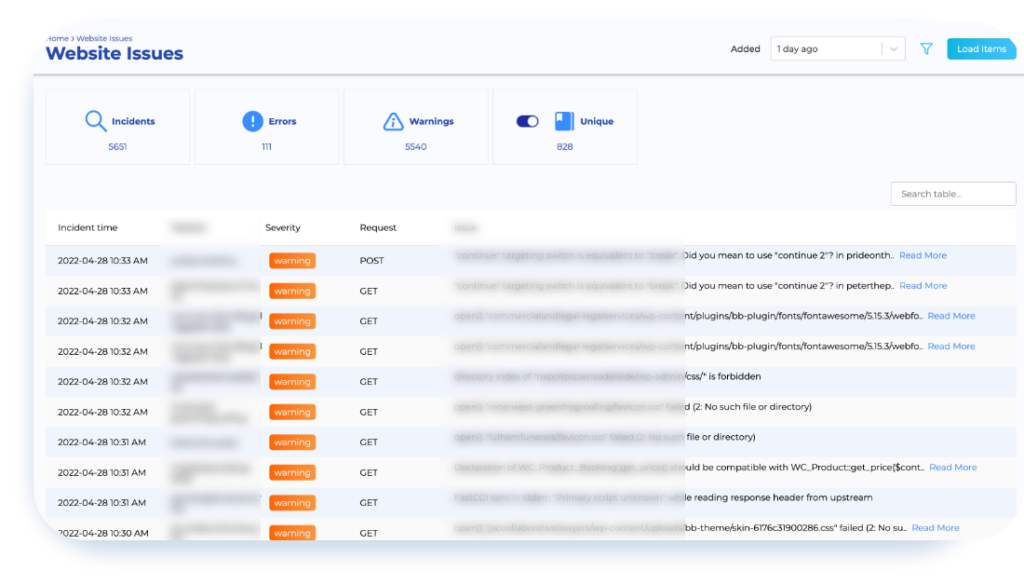The width and height of the screenshot is (1024, 585).
Task: Click 'Read More' on the WC_Product_Booking row
Action: pyautogui.click(x=952, y=467)
